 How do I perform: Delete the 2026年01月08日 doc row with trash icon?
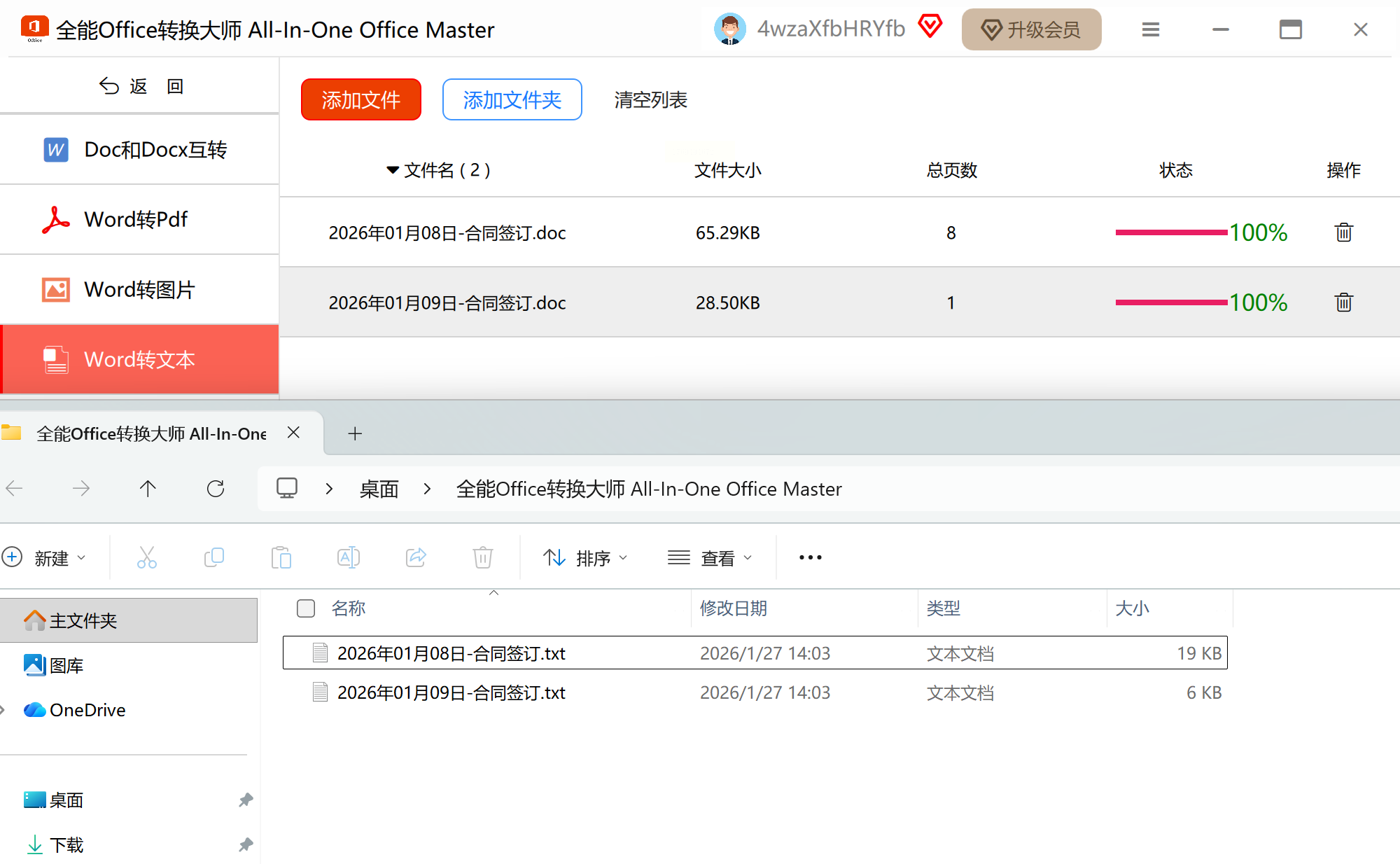point(1343,232)
